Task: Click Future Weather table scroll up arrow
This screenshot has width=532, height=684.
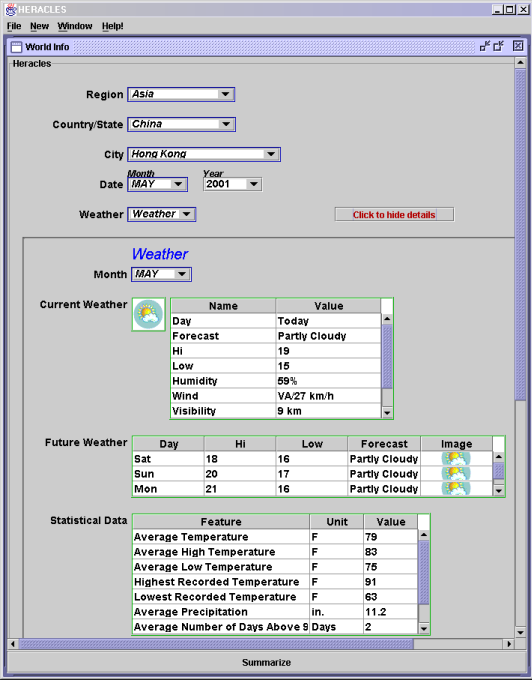Action: click(x=498, y=457)
